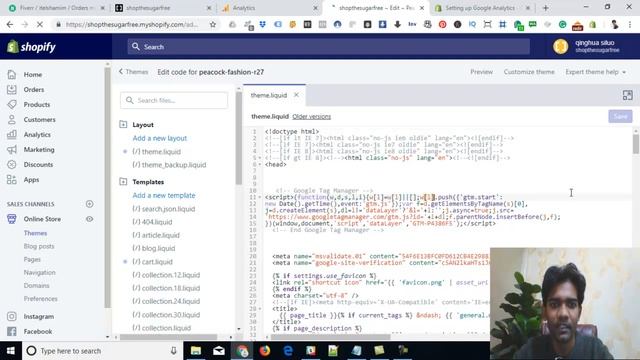Viewport: 640px width, 360px height.
Task: Click Add a new template
Action: pyautogui.click(x=164, y=196)
